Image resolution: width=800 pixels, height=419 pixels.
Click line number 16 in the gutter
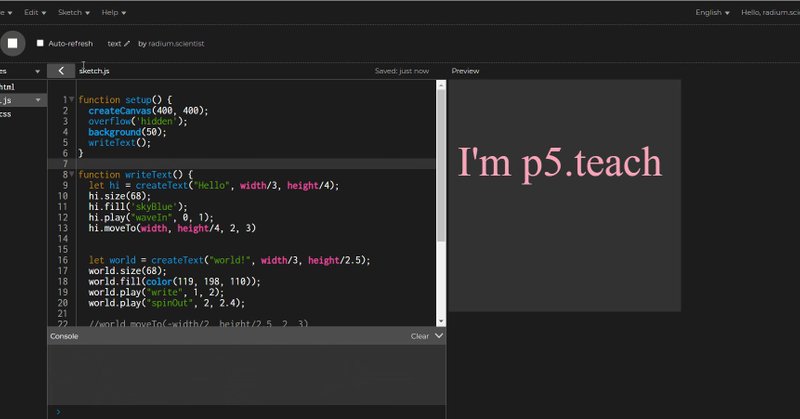point(62,260)
